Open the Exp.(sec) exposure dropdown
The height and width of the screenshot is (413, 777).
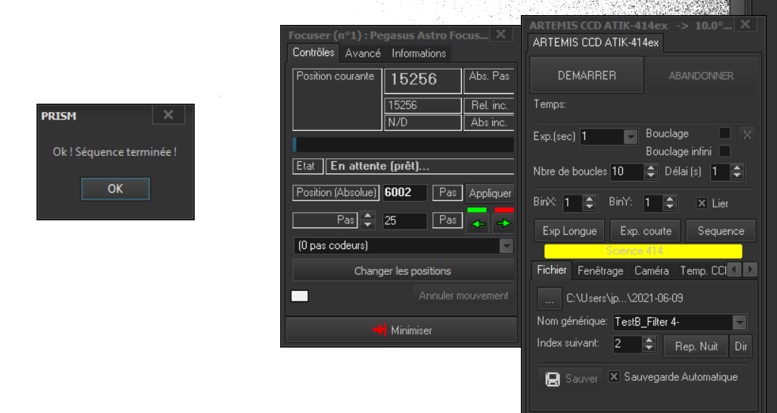coord(630,136)
